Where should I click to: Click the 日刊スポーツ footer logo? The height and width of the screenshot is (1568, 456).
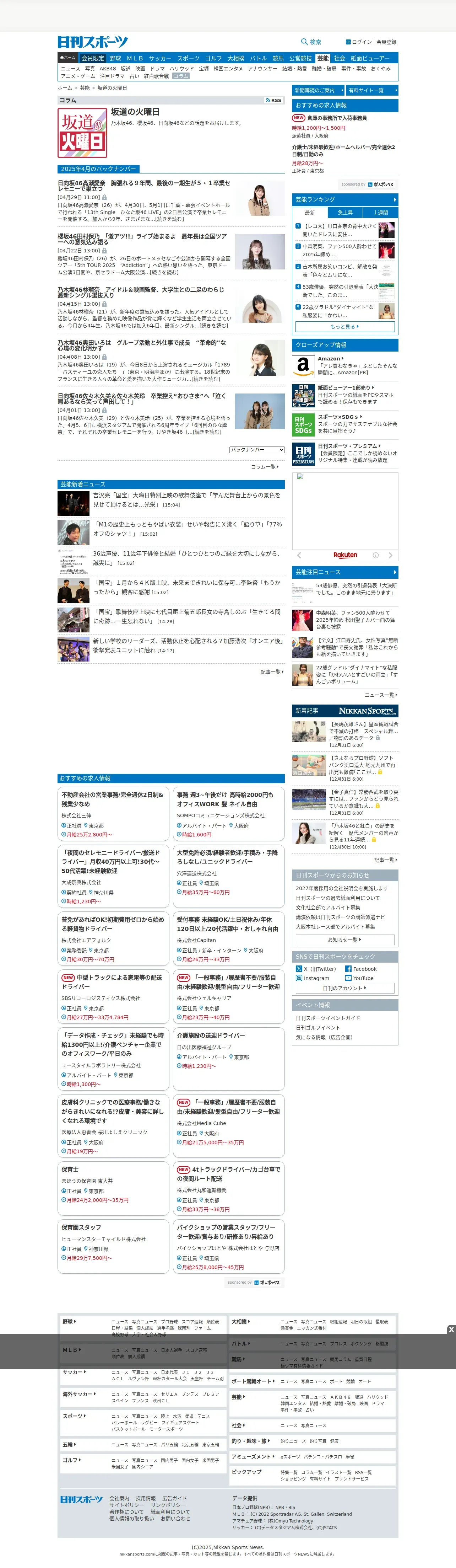pyautogui.click(x=81, y=1499)
